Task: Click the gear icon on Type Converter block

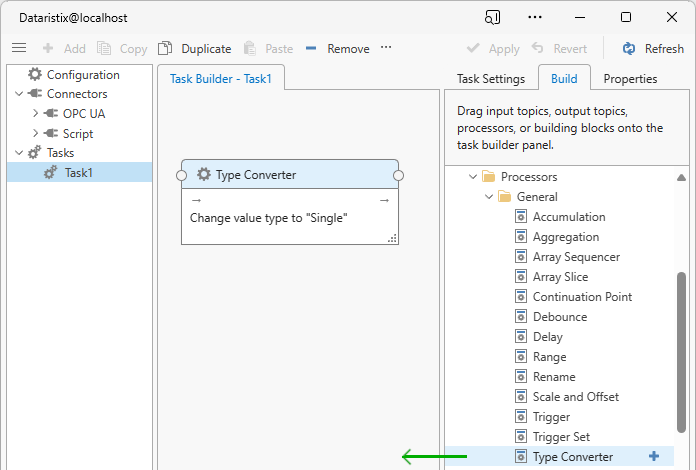Action: coord(204,174)
